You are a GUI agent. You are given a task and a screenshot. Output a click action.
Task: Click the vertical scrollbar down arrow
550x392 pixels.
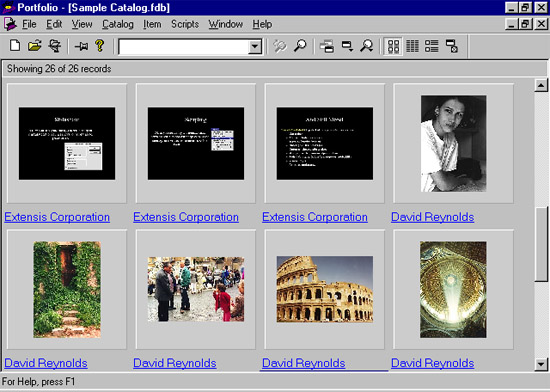point(541,364)
